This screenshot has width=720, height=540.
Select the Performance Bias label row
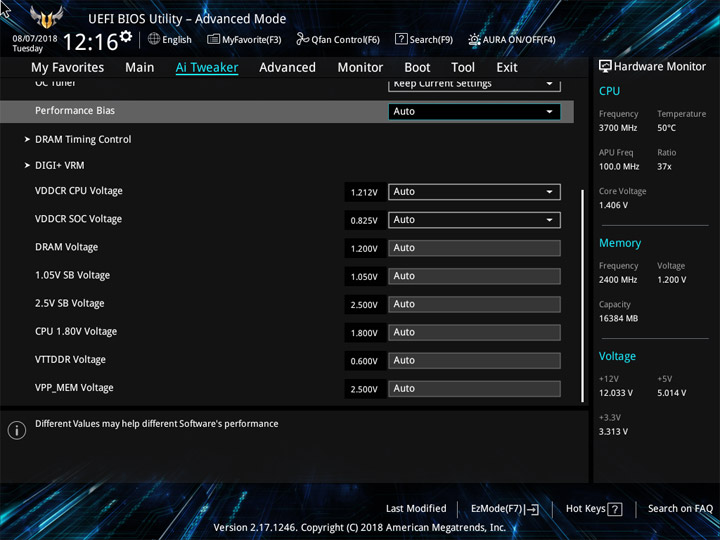coord(287,112)
